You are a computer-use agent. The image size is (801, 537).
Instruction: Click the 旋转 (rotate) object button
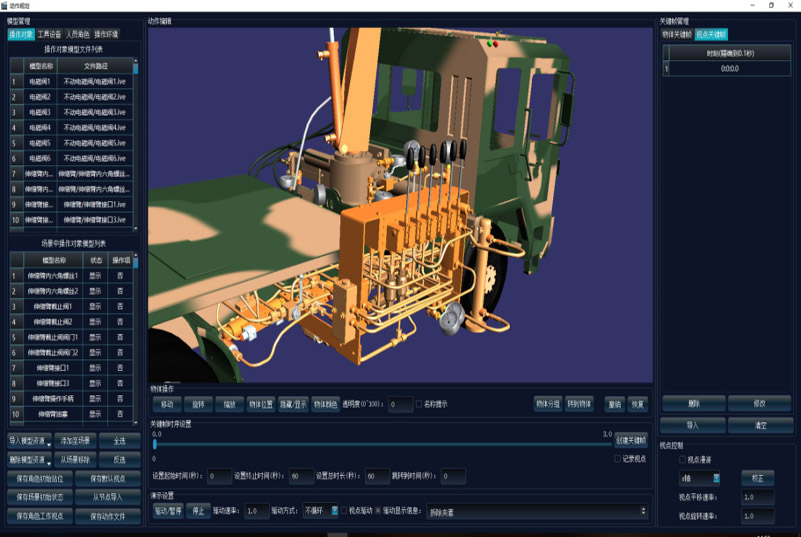(x=198, y=405)
